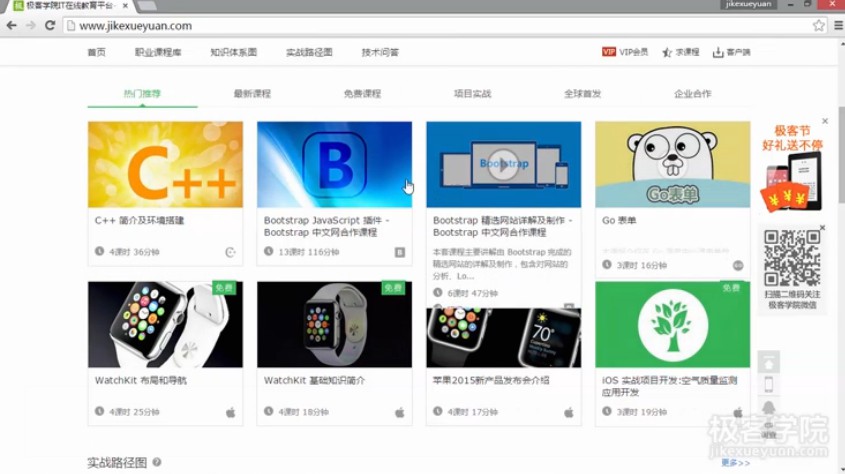
Task: Open a new browser tab
Action: click(x=146, y=6)
